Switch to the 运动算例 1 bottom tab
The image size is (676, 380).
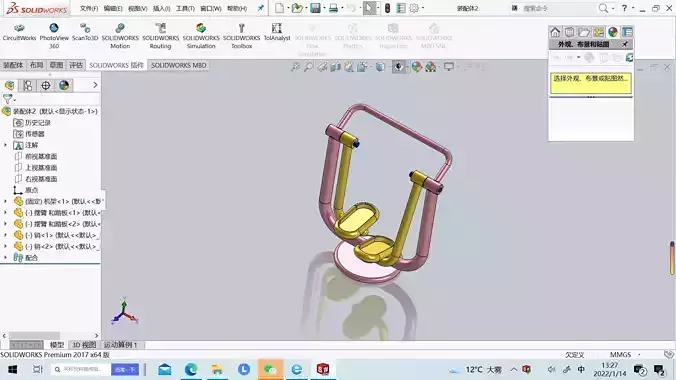coord(120,345)
